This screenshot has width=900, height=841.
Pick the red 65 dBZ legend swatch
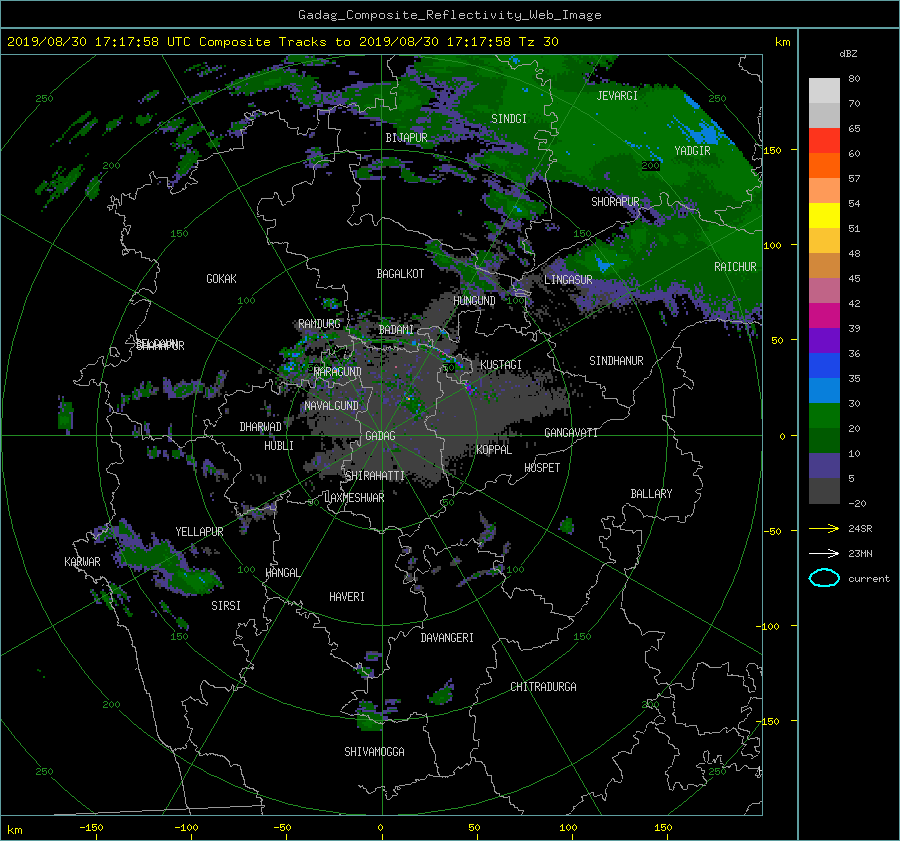824,140
